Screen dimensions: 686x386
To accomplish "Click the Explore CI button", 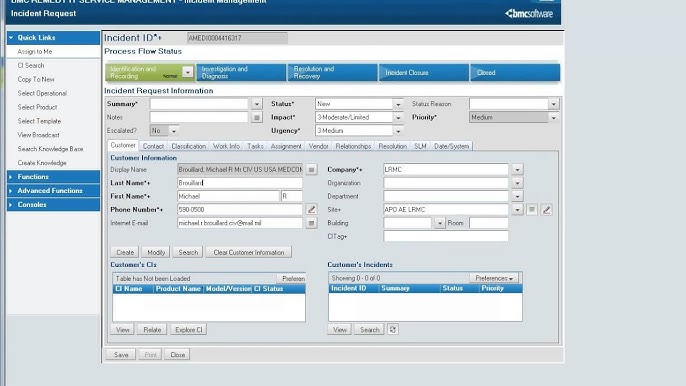I will pyautogui.click(x=189, y=330).
